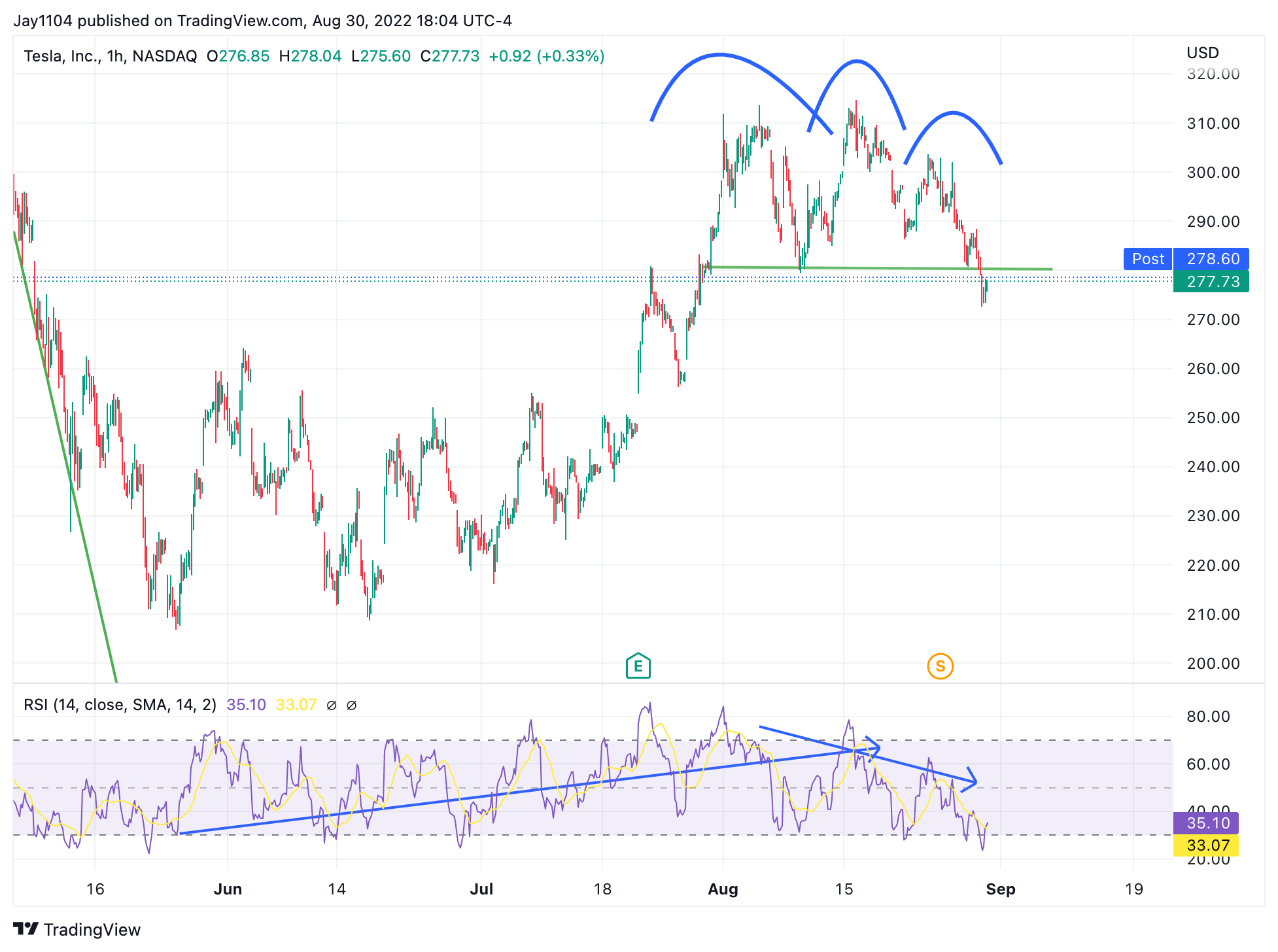Click the purple 35.10 RSI value tag

[x=1206, y=823]
